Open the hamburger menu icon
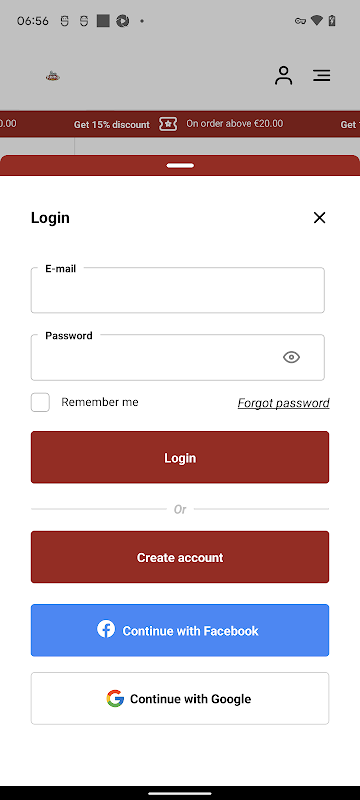Viewport: 360px width, 800px height. 321,76
